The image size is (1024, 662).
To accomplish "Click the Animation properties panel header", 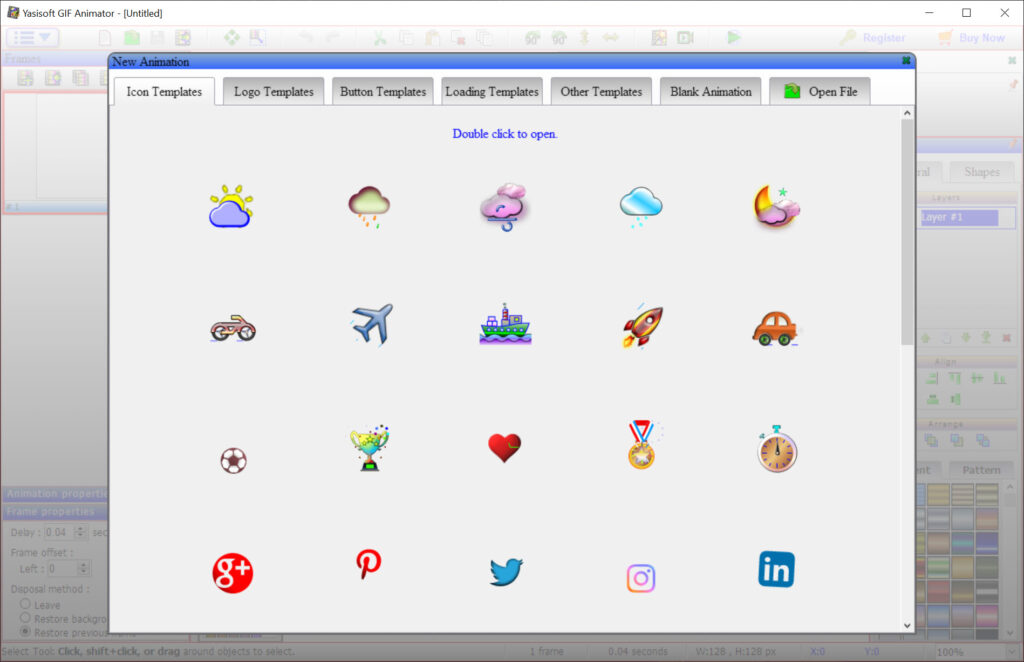I will point(56,494).
